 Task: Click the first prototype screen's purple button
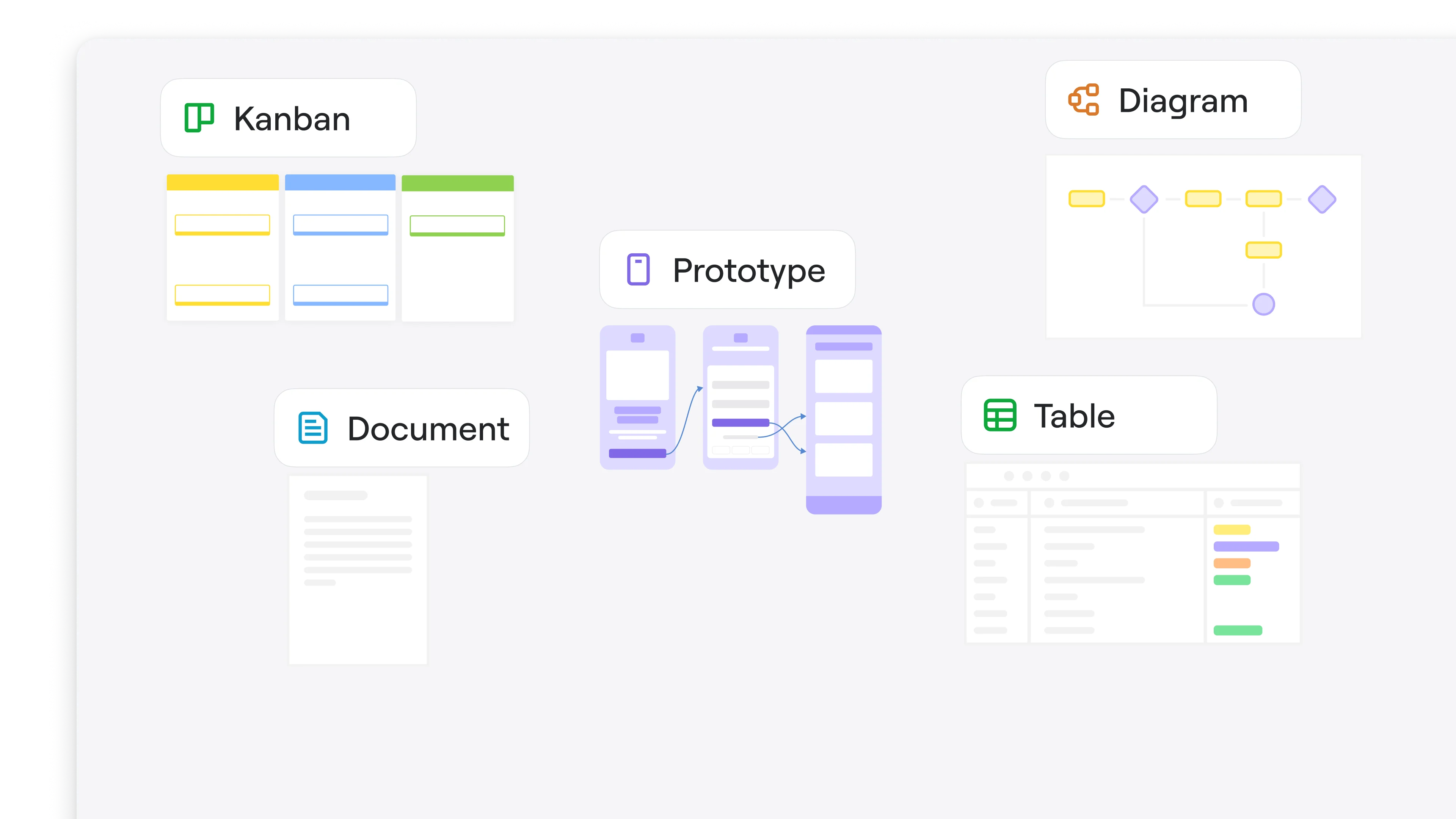point(637,453)
